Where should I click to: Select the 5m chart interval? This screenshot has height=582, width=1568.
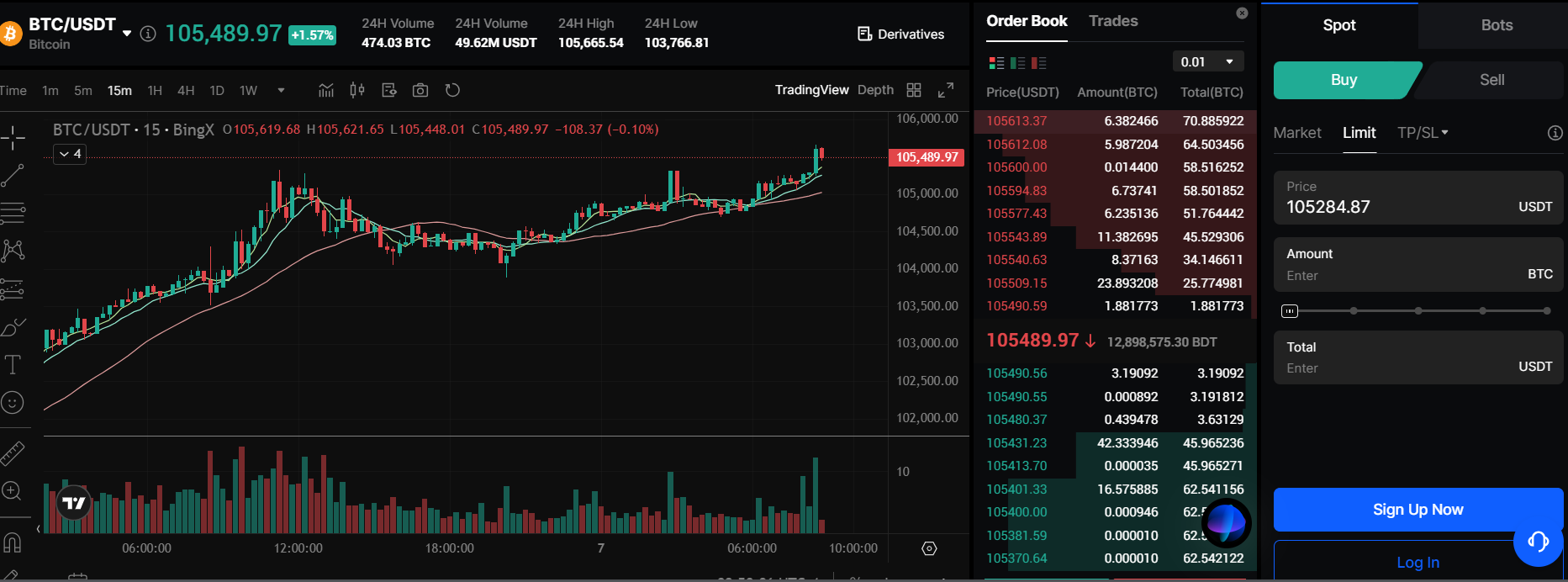pos(83,90)
